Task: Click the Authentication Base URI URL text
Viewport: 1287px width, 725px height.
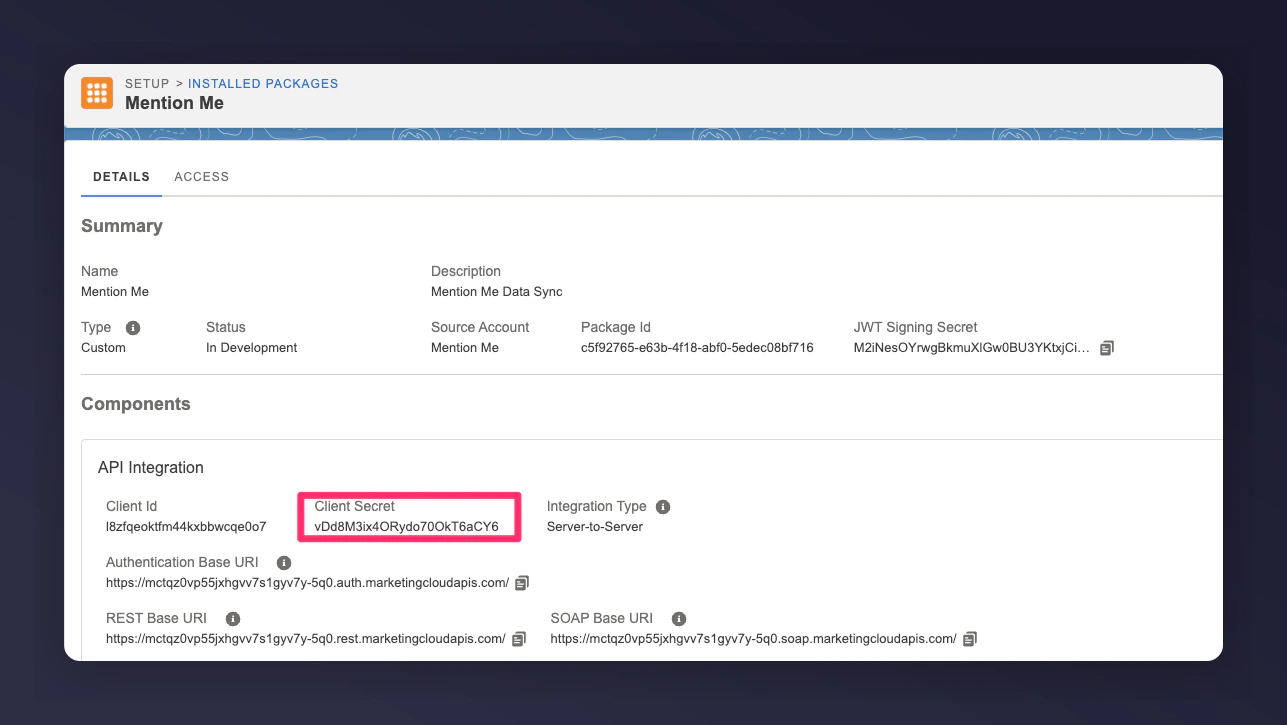Action: tap(308, 582)
